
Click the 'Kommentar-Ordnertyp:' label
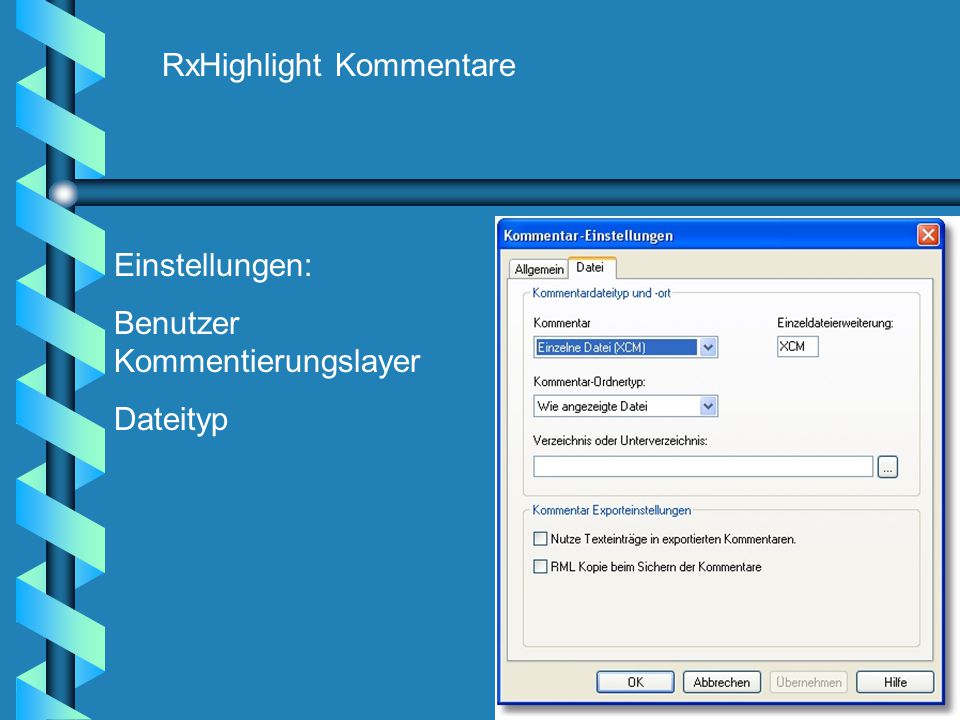point(589,382)
